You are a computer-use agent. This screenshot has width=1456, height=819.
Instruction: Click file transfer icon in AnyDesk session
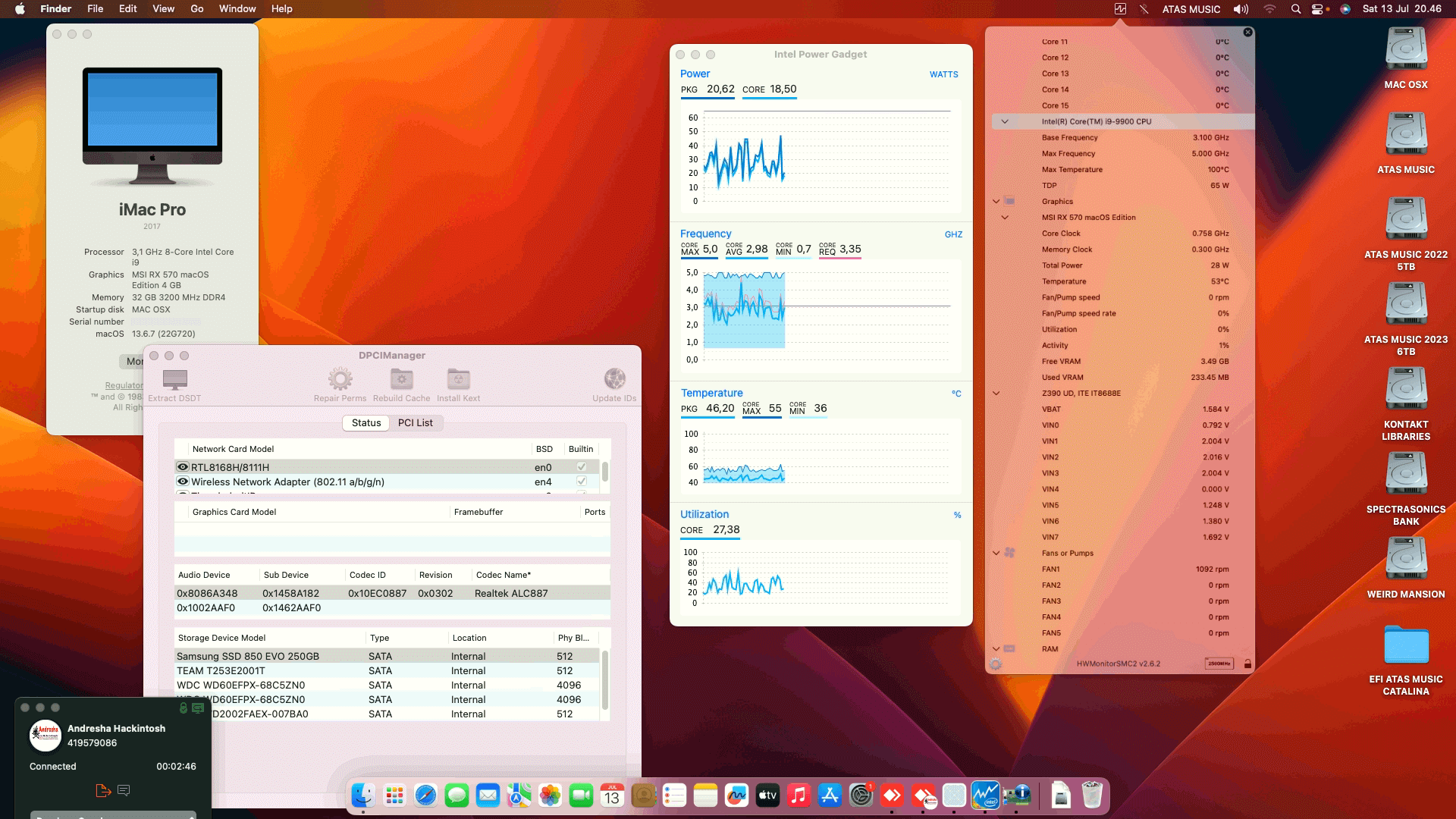[x=103, y=790]
